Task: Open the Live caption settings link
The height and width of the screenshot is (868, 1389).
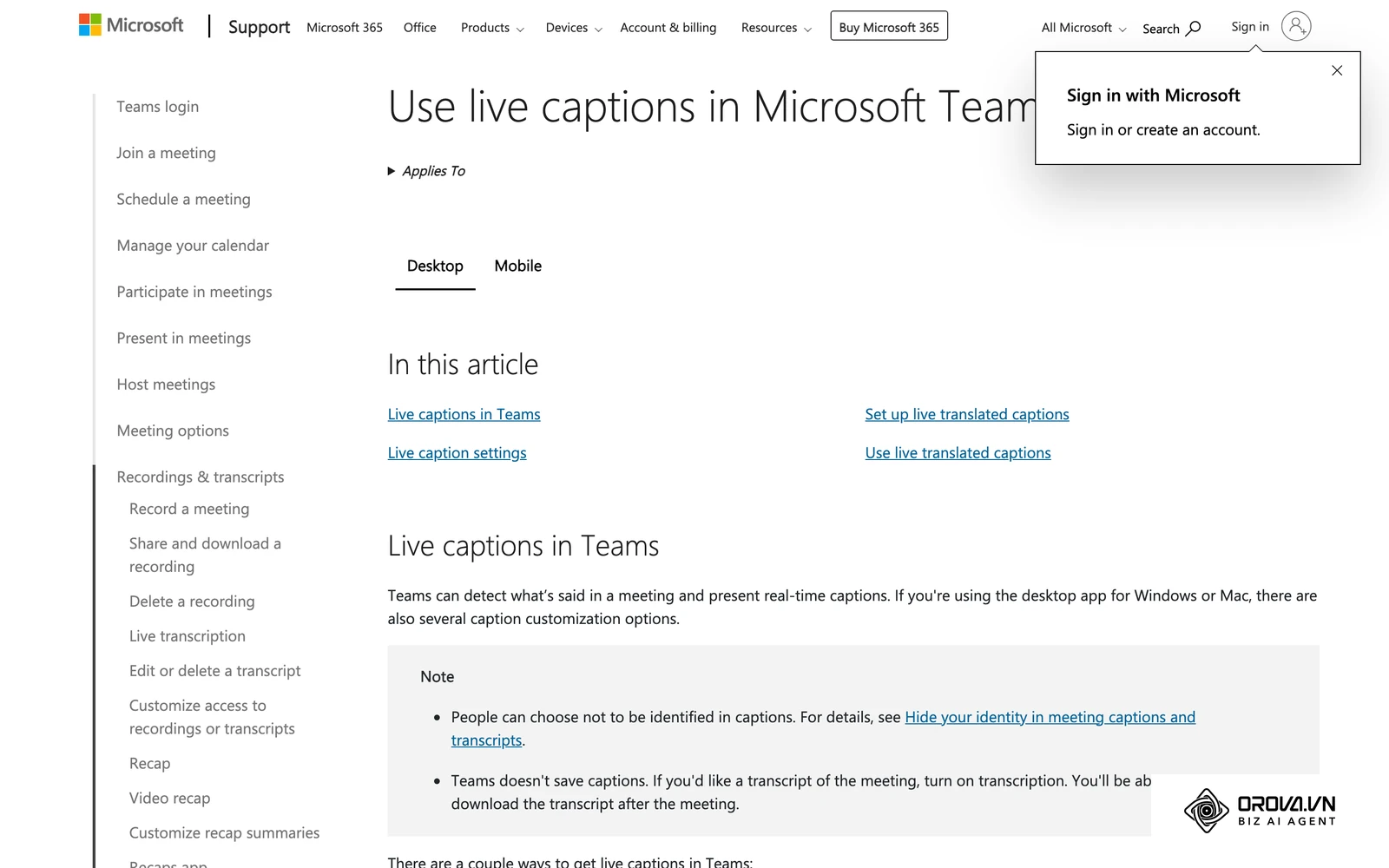Action: click(x=458, y=453)
